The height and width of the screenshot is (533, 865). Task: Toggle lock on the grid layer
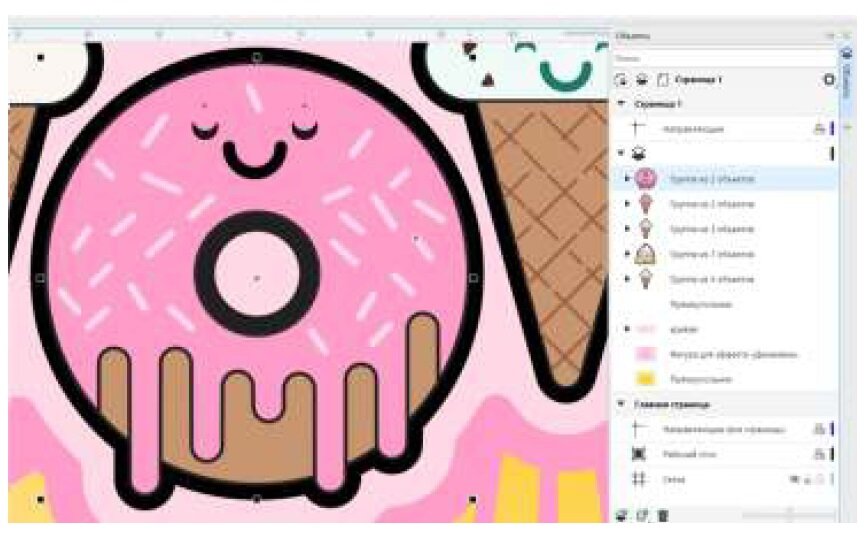(x=820, y=479)
